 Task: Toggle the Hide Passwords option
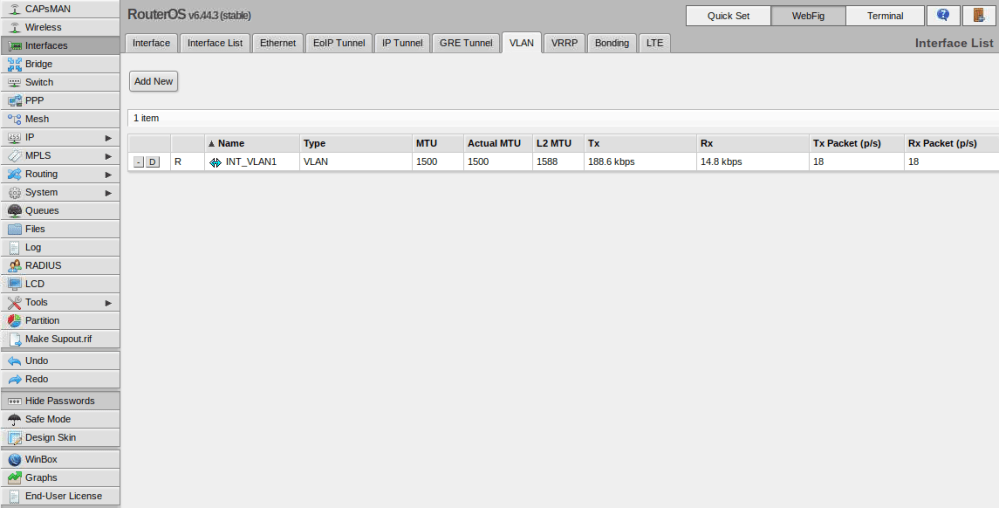click(60, 401)
